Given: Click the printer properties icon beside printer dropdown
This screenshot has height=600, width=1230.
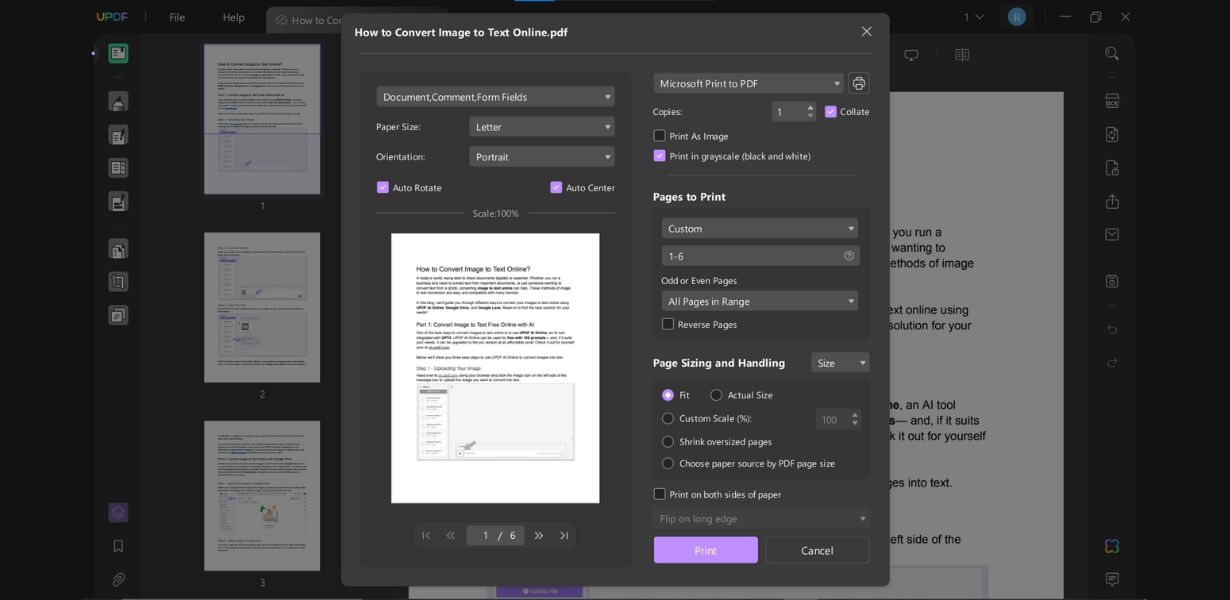Looking at the screenshot, I should coord(859,83).
